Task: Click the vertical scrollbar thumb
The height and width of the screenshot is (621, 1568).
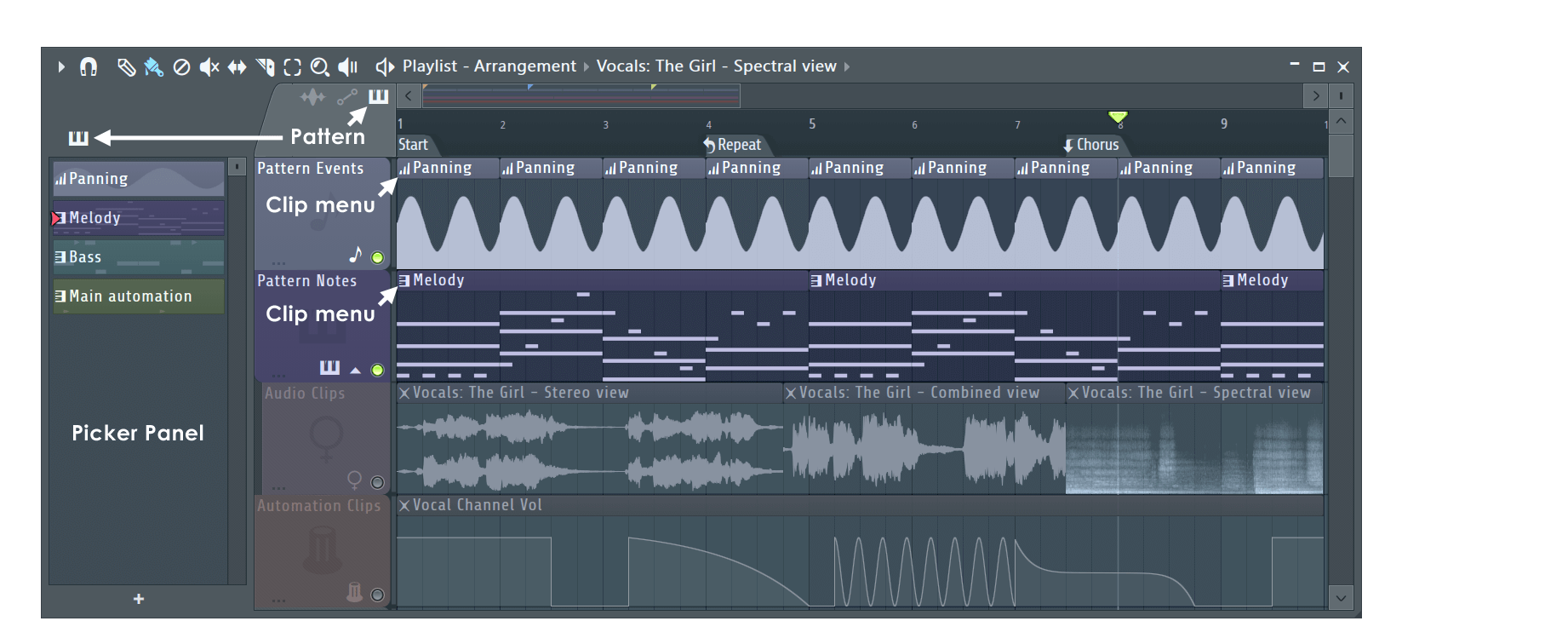Action: point(1341,155)
